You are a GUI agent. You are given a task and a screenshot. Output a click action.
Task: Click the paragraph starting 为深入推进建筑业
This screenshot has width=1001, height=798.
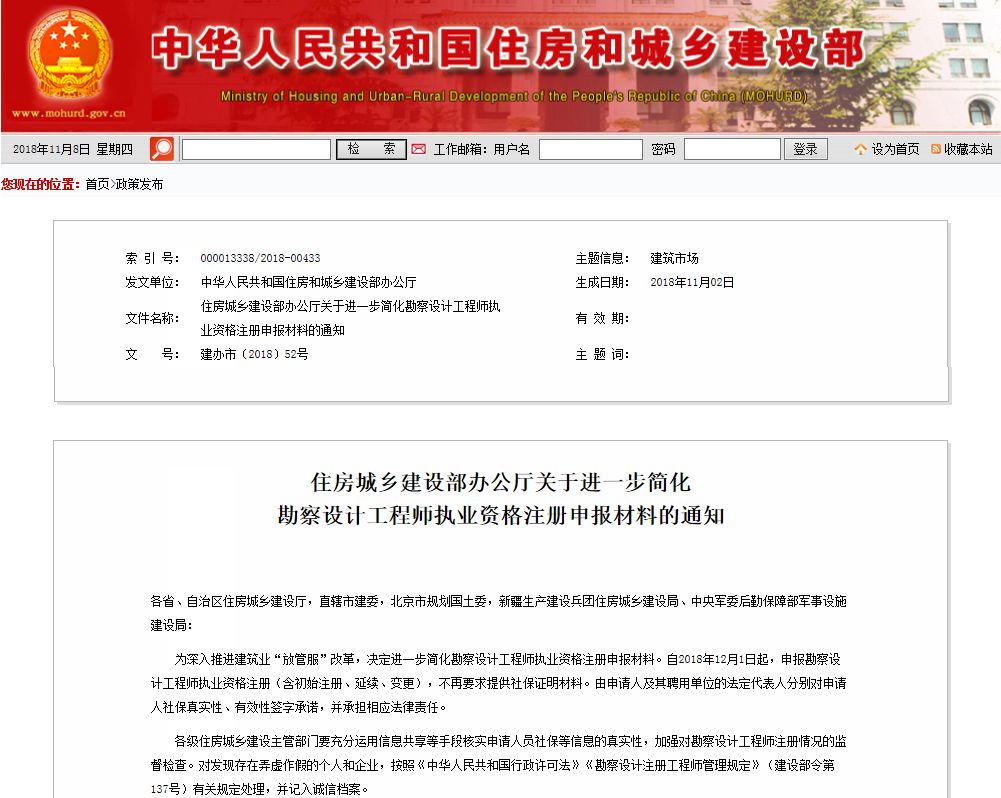(x=499, y=683)
